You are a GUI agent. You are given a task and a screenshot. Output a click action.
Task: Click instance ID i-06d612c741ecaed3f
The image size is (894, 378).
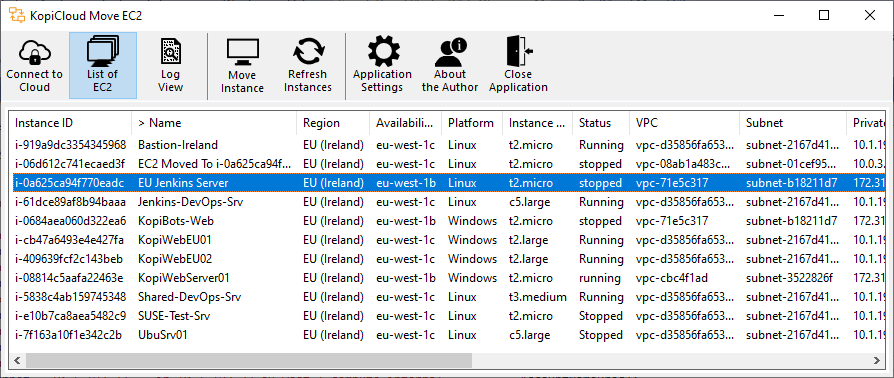(x=70, y=164)
